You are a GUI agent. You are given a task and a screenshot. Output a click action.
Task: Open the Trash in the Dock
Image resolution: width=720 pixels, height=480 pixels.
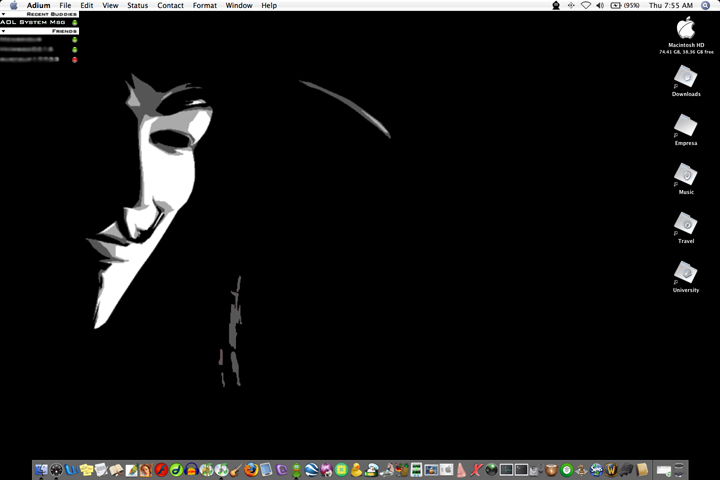click(x=679, y=470)
